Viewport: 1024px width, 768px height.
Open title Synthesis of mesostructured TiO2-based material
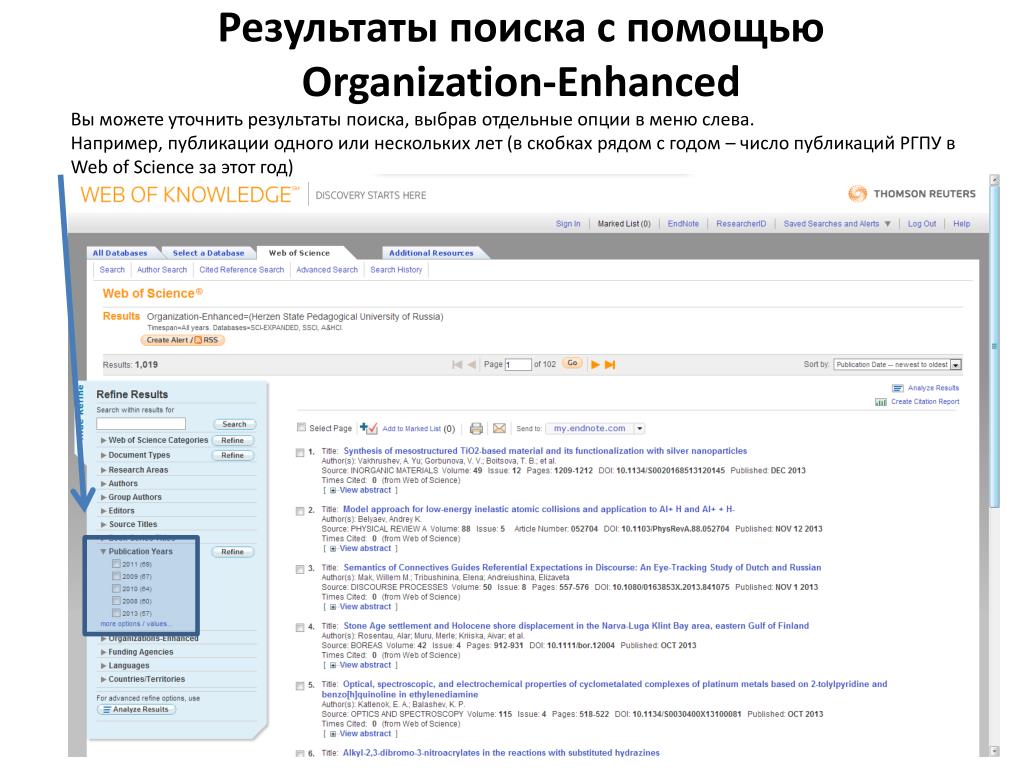point(545,451)
